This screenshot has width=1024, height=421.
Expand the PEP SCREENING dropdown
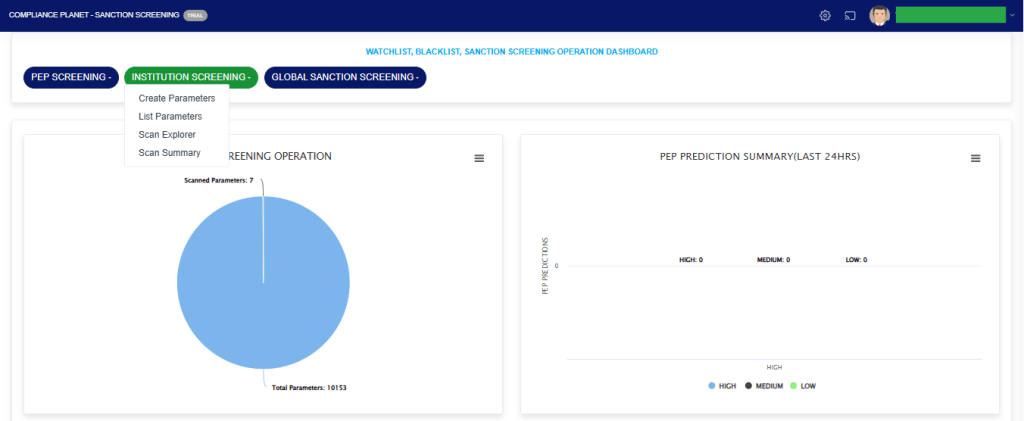click(70, 77)
